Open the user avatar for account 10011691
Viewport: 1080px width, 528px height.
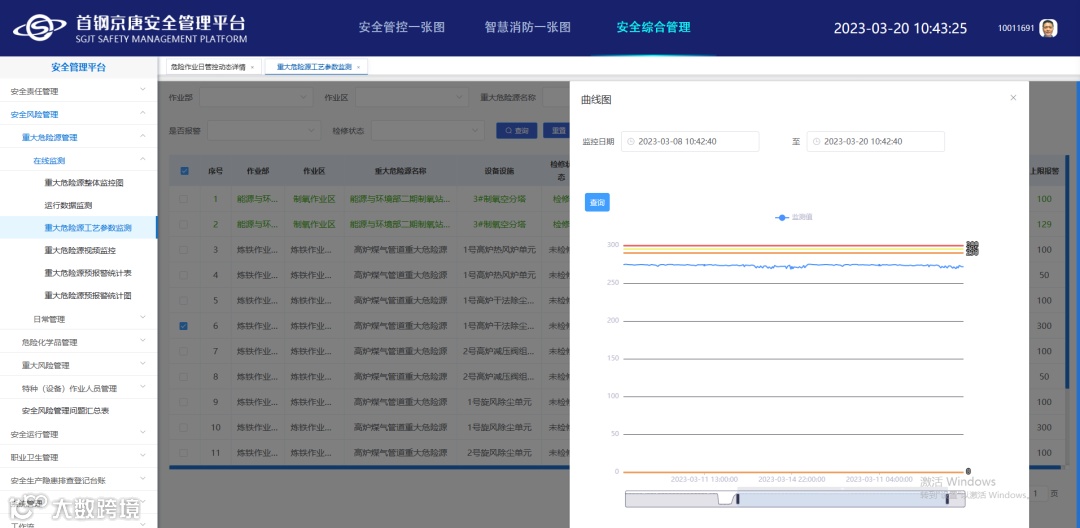(x=1048, y=28)
